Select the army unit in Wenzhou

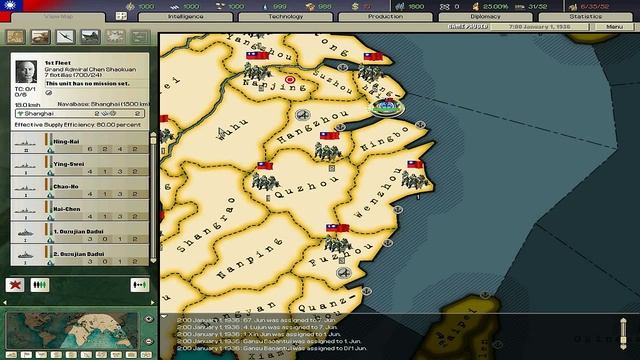[415, 180]
